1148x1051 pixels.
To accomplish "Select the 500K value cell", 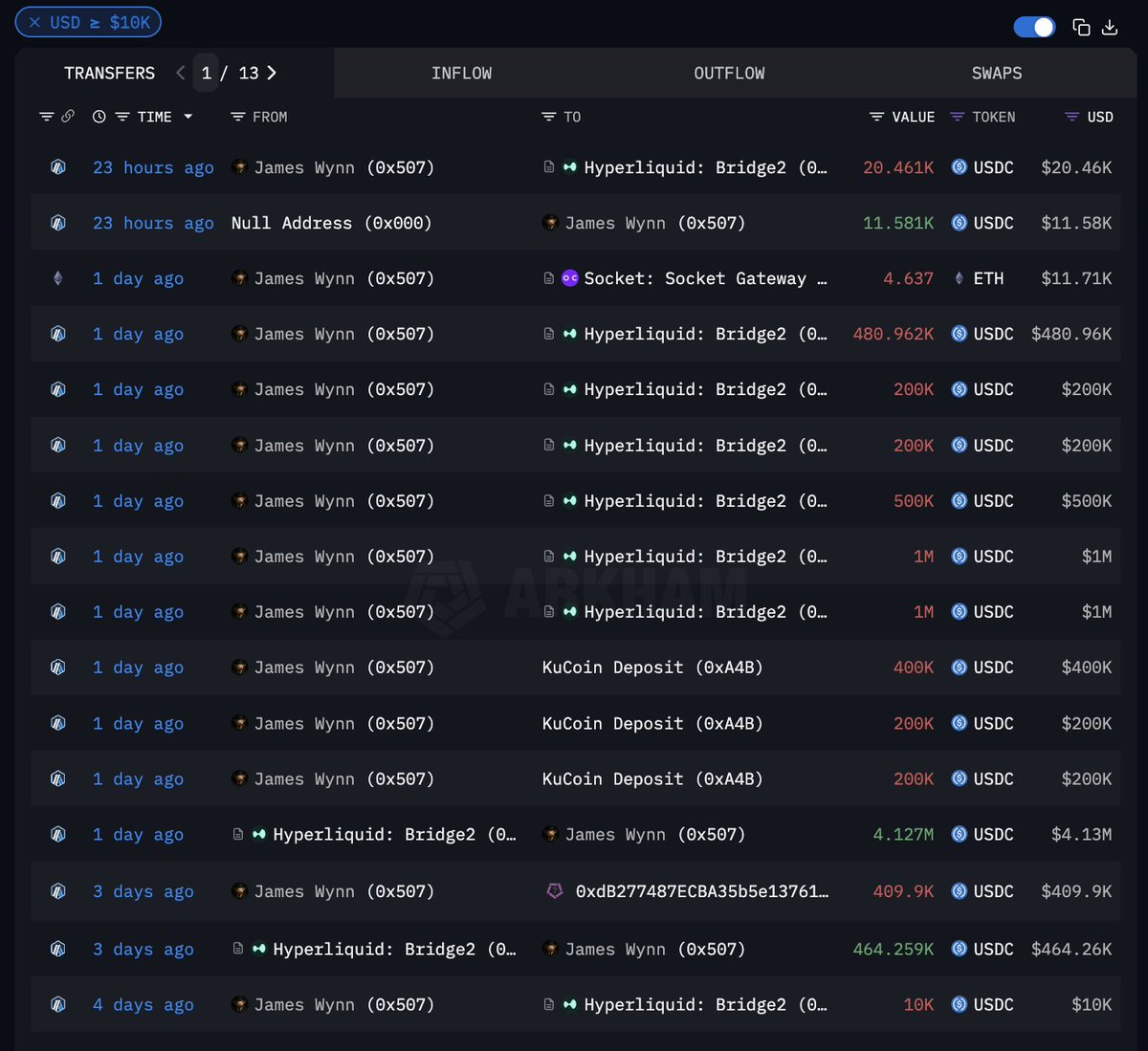I will click(914, 501).
